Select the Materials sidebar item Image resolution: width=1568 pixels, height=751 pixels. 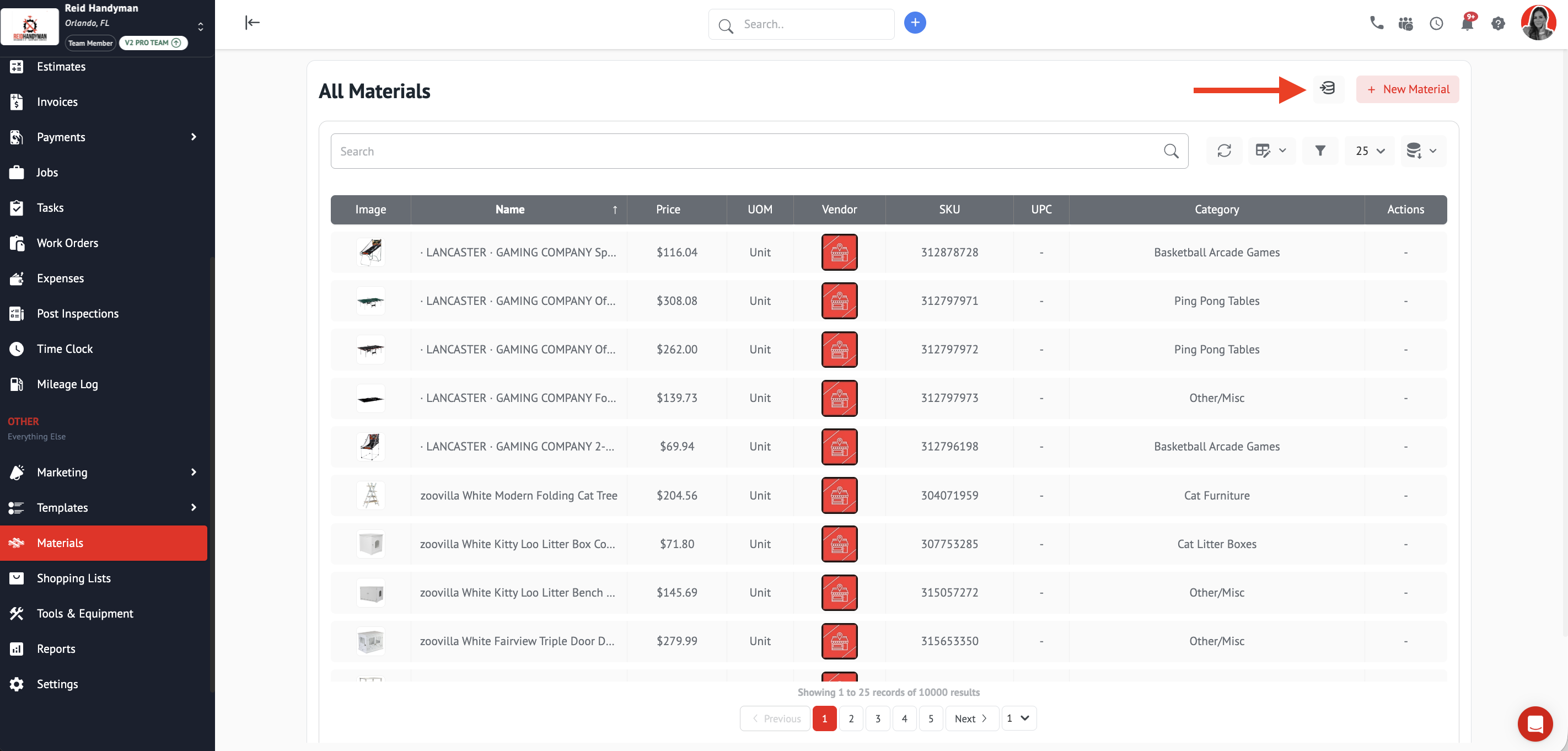click(104, 543)
